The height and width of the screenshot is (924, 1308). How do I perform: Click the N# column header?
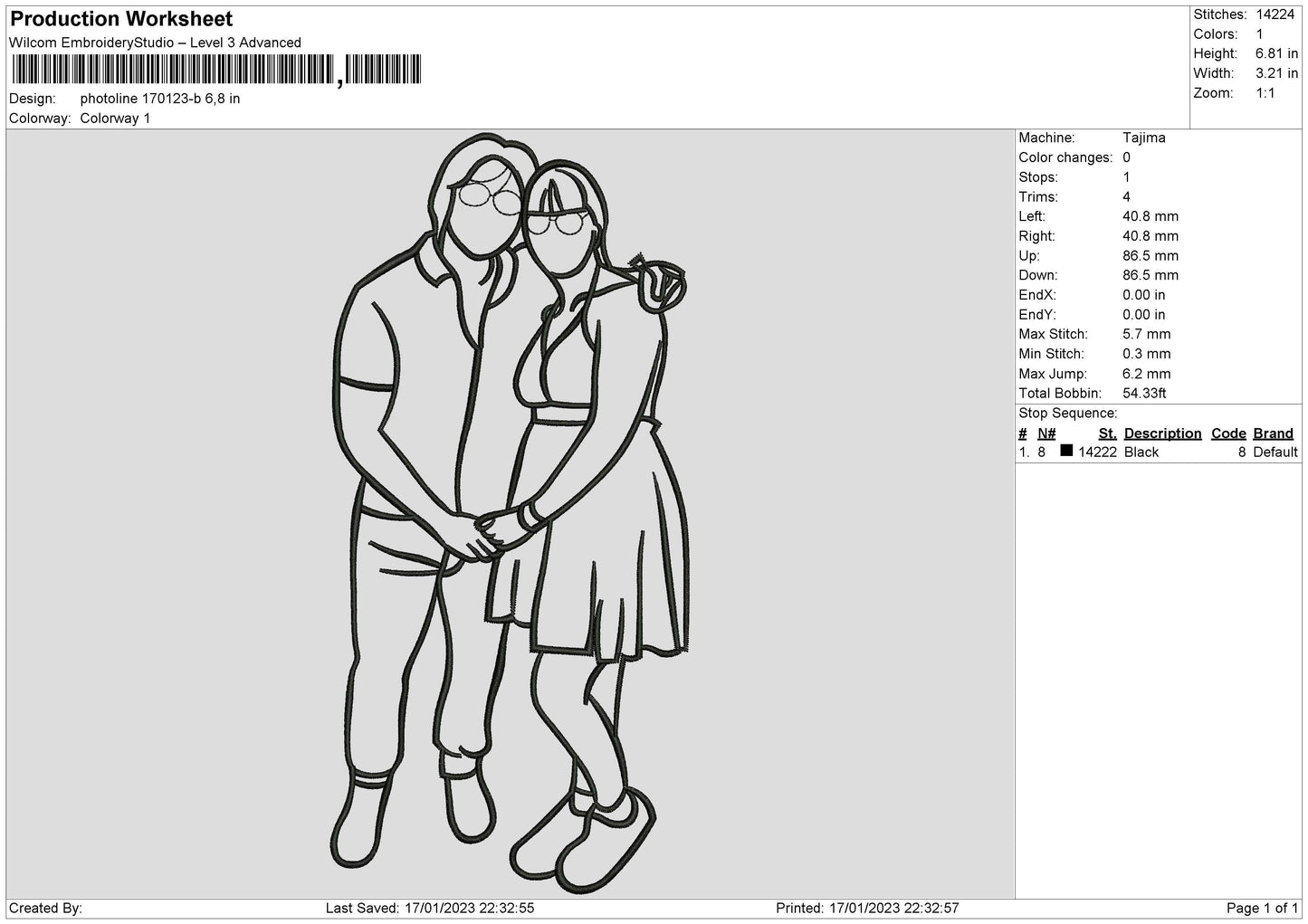[1046, 433]
